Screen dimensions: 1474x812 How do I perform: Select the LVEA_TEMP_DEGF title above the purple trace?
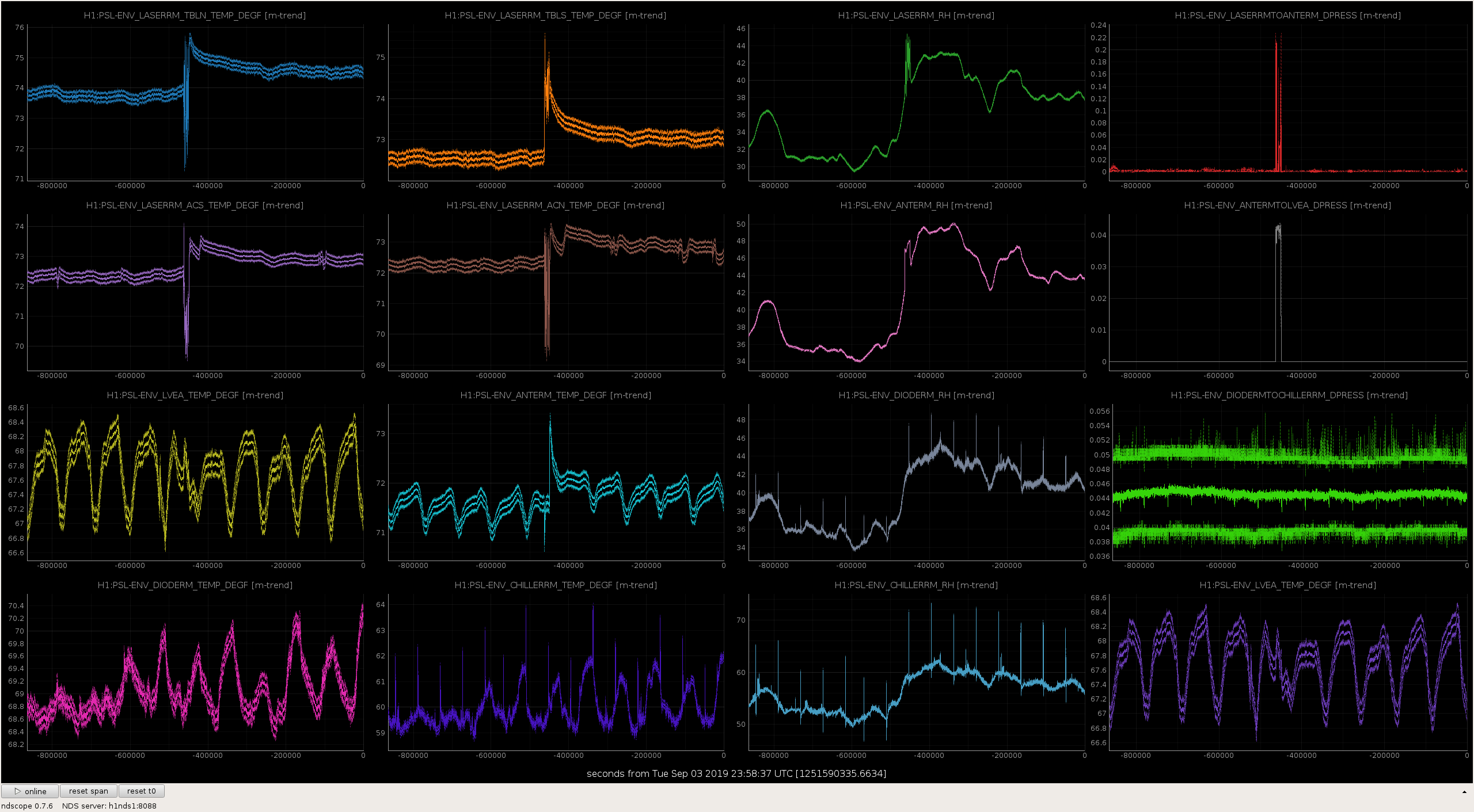click(x=1287, y=585)
